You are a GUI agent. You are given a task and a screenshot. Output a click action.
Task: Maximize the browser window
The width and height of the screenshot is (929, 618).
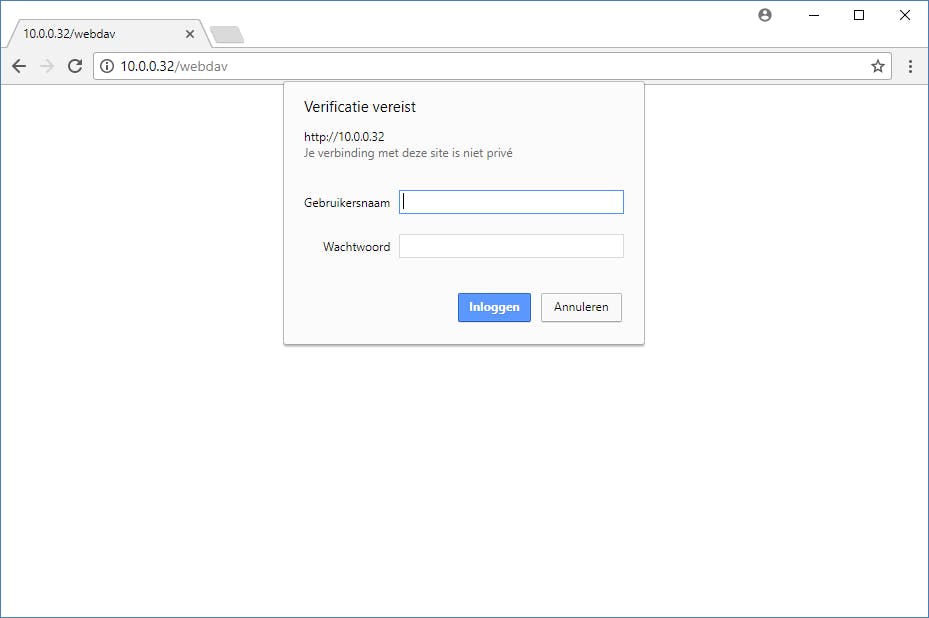tap(859, 15)
